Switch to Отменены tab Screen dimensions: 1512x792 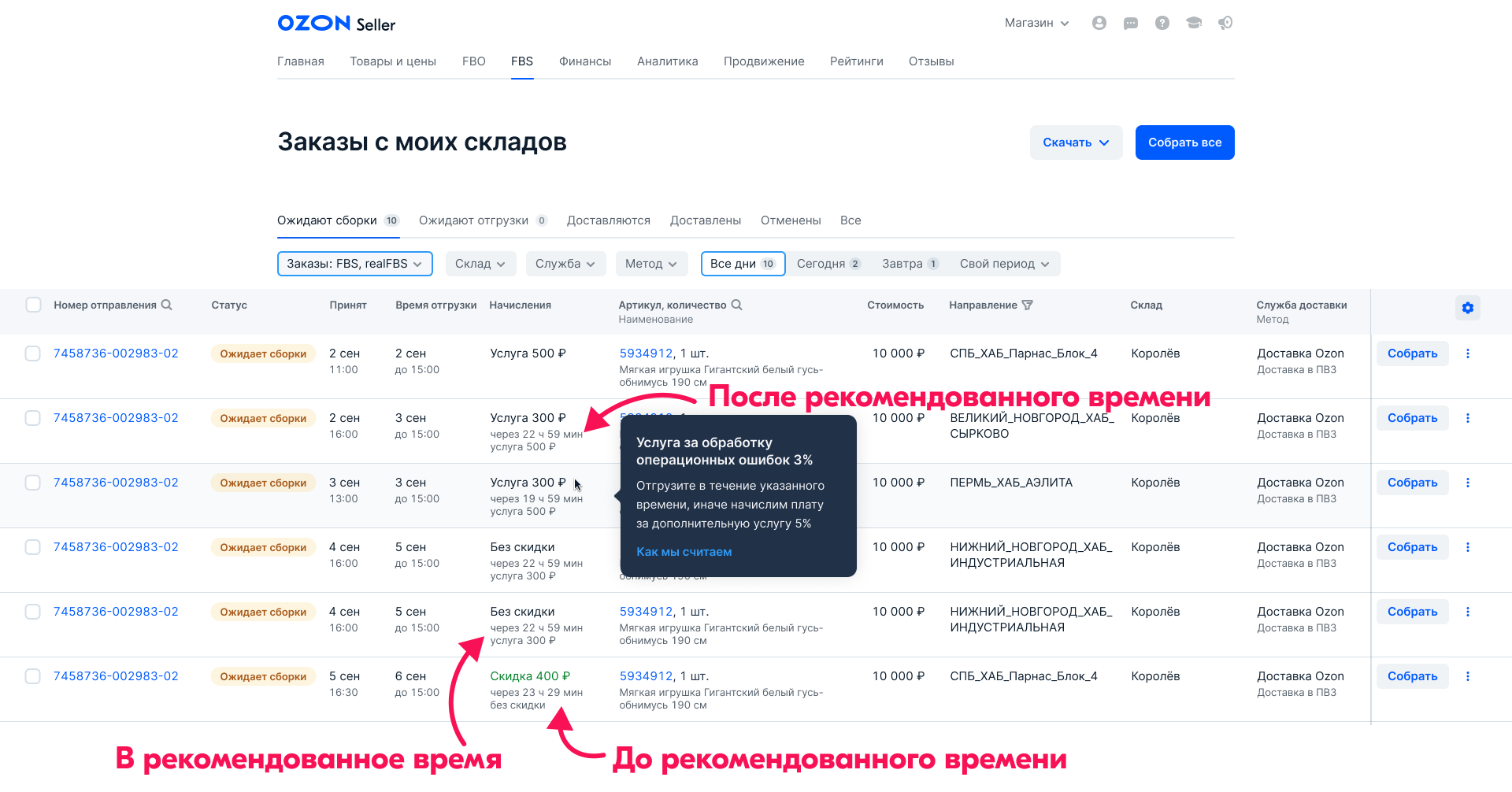(791, 220)
